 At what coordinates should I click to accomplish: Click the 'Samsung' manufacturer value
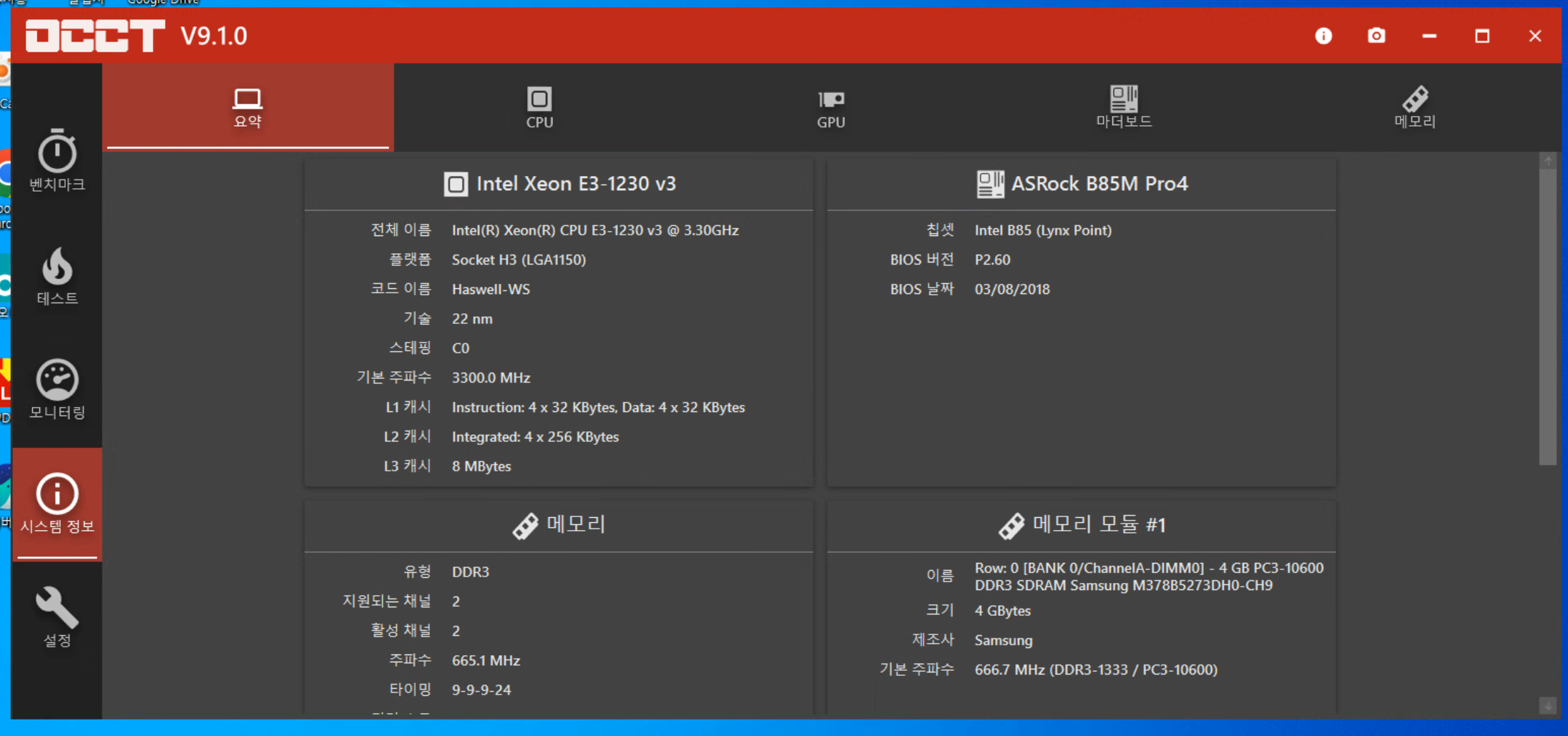coord(1004,640)
